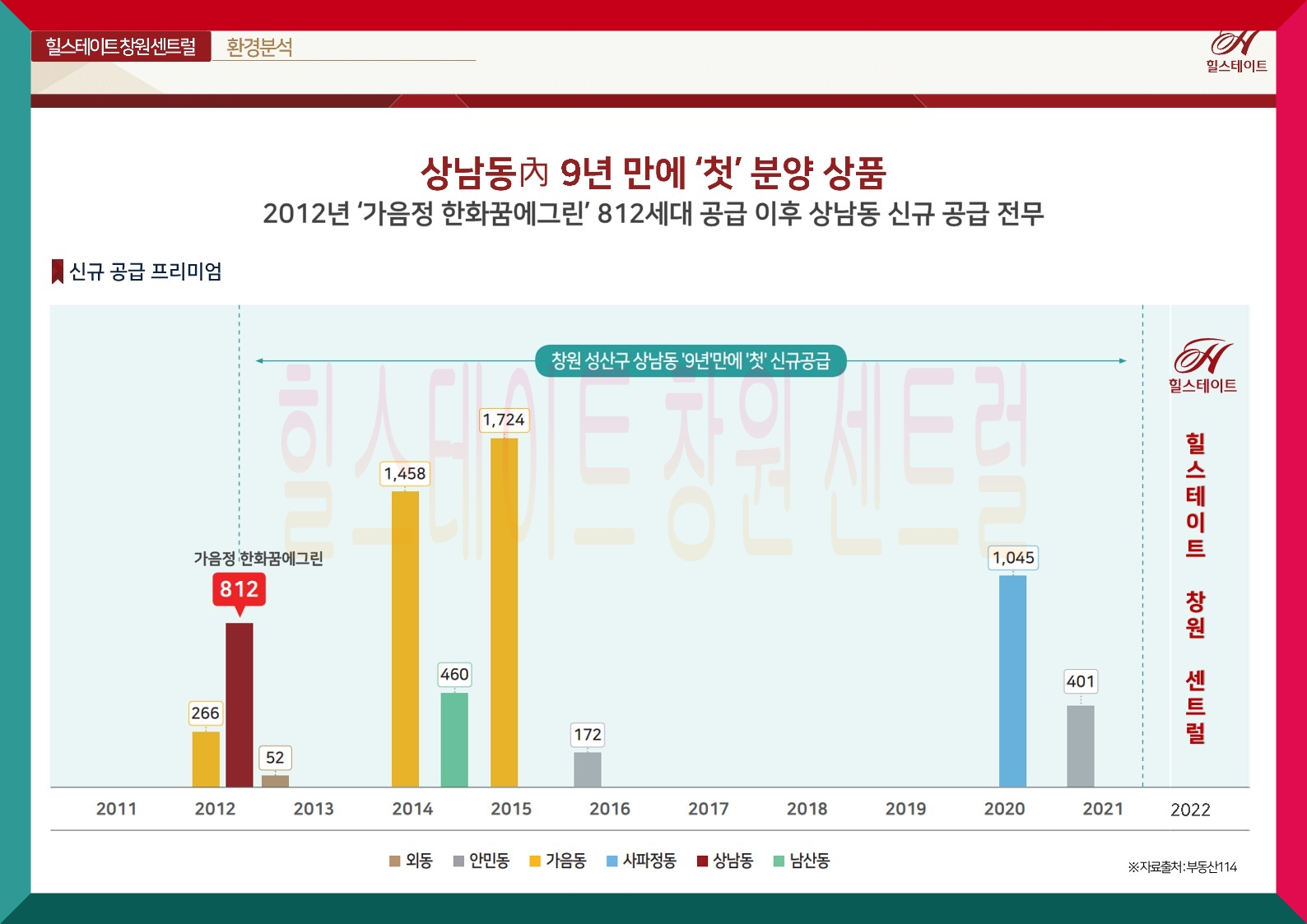The image size is (1307, 924).
Task: Click the yellow 가음동 legend swatch
Action: point(535,861)
